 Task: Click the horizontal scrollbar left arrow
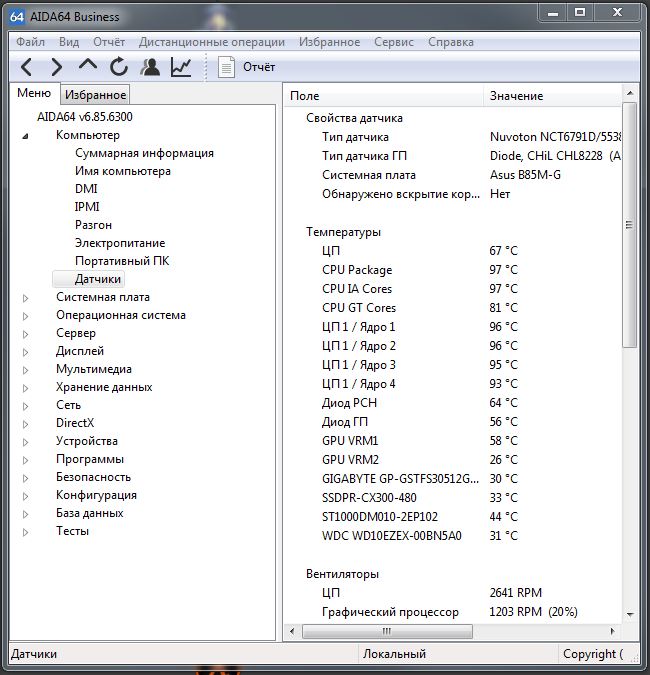click(x=292, y=632)
